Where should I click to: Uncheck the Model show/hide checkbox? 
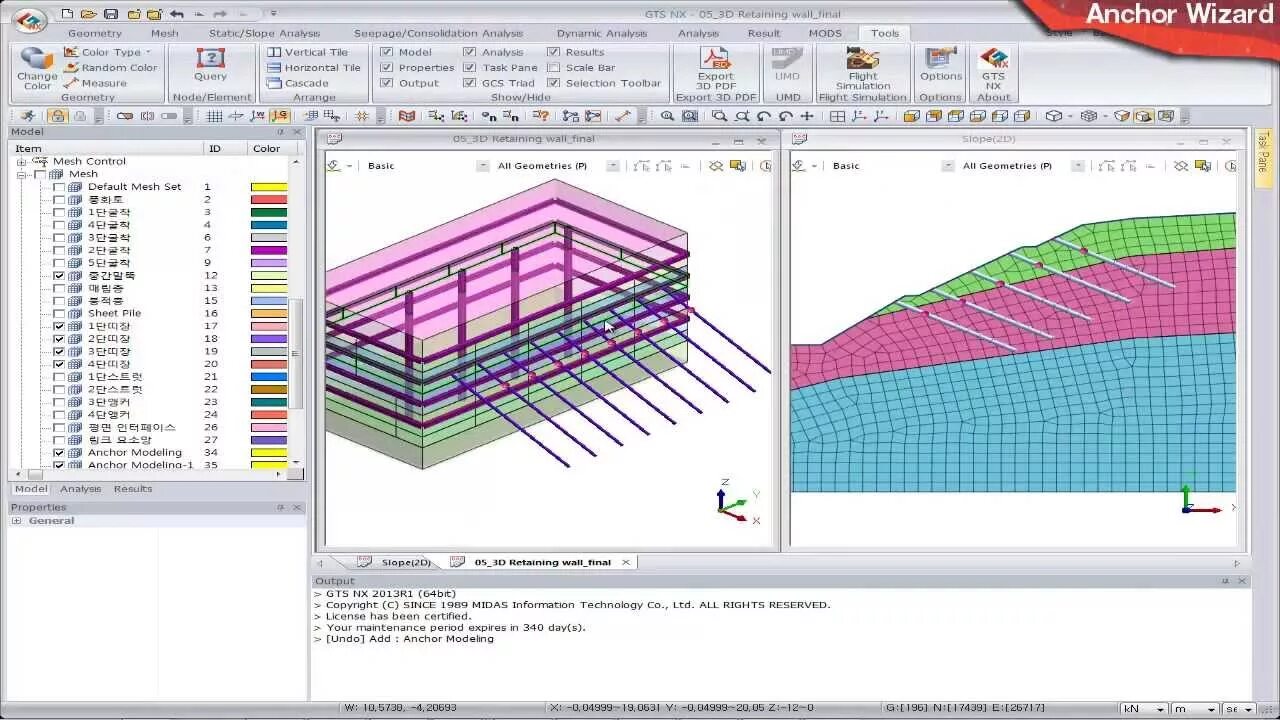tap(386, 52)
